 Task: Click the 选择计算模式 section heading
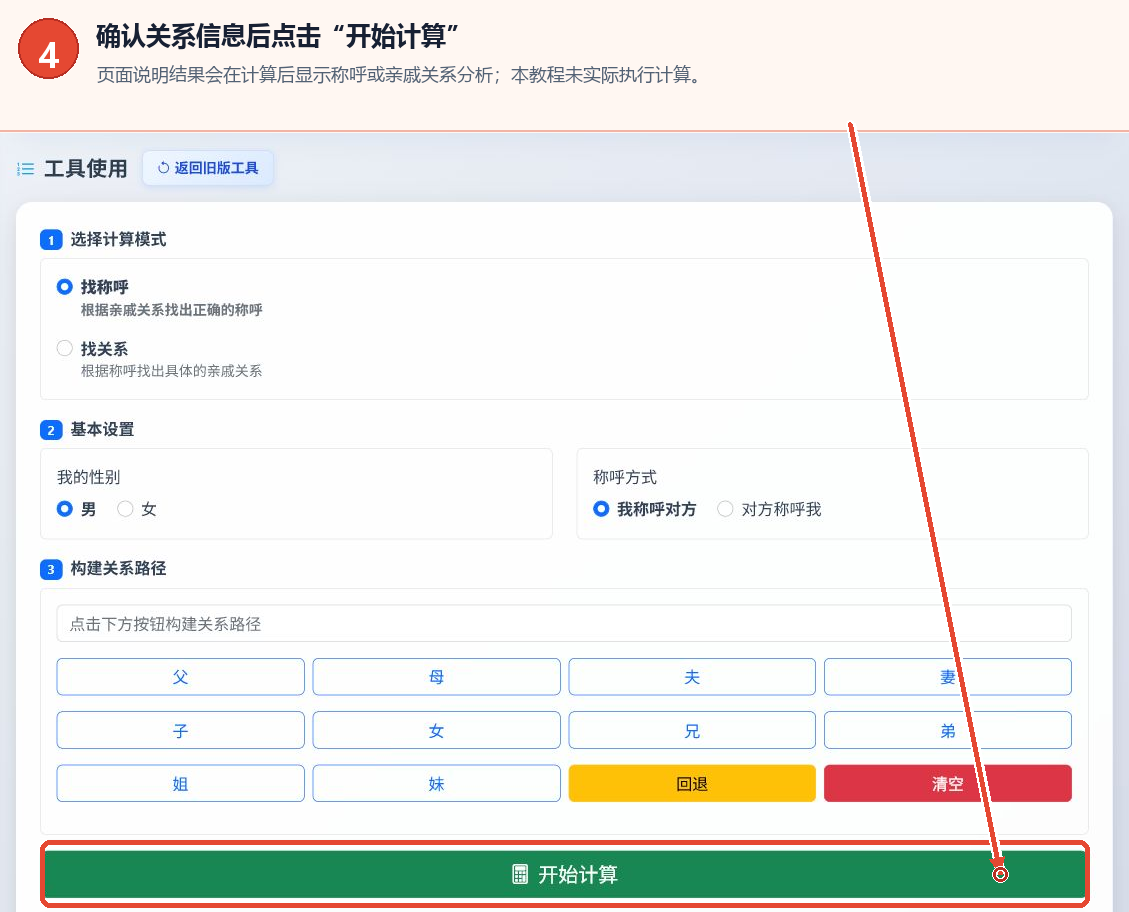(x=118, y=239)
